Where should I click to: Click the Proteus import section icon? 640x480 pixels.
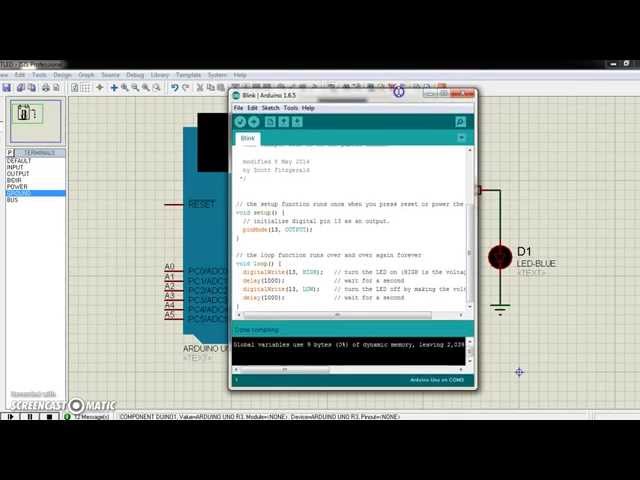20,87
